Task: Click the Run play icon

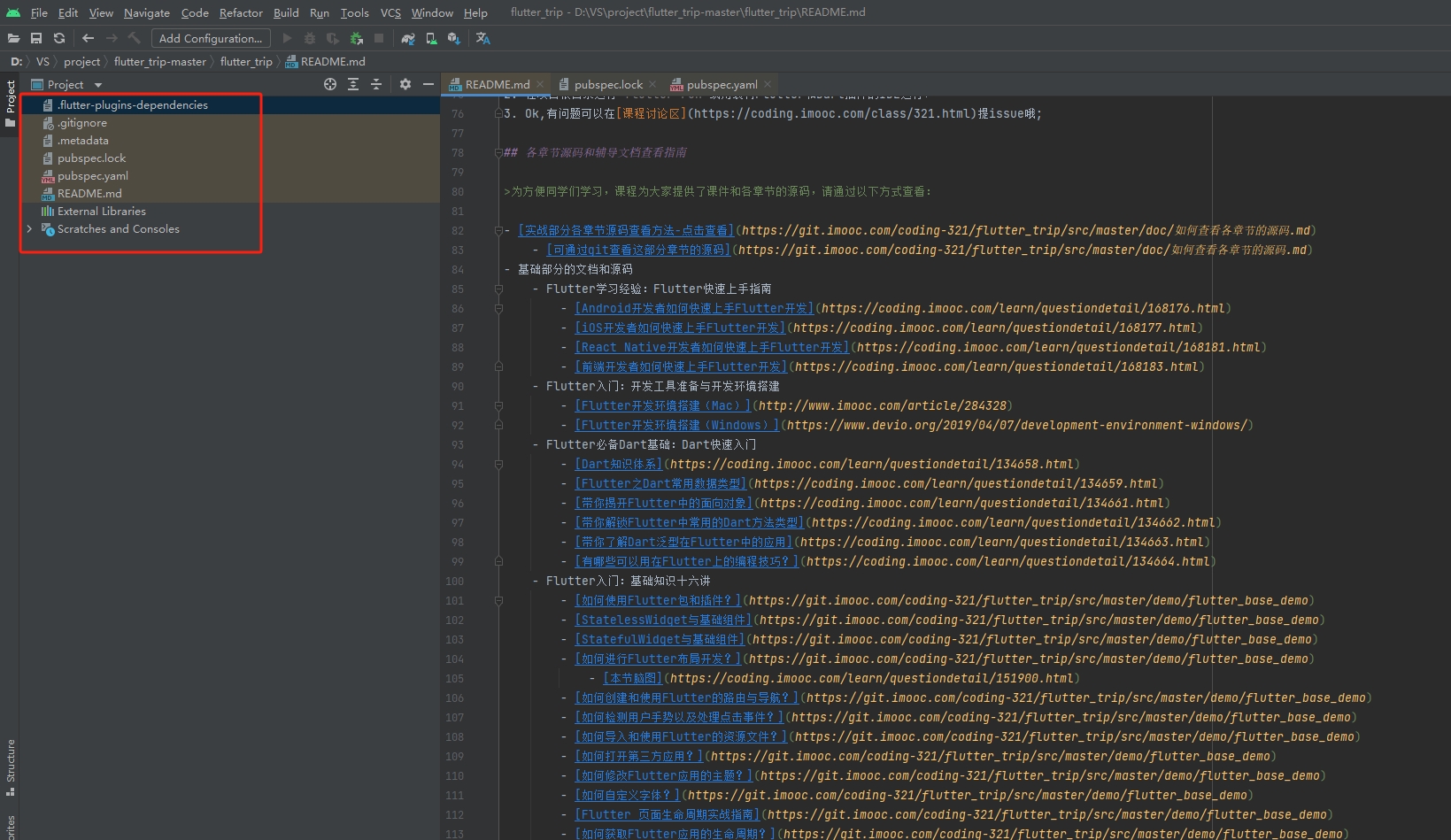Action: [287, 38]
